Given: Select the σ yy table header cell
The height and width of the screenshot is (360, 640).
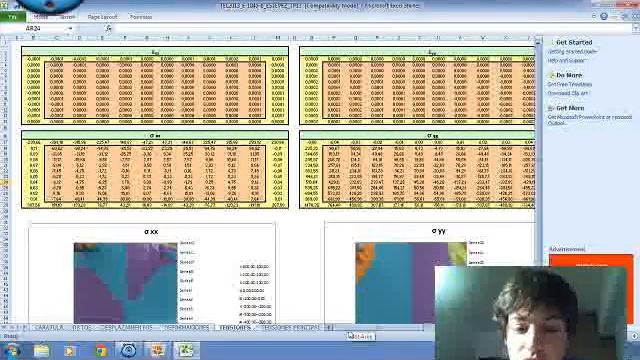Looking at the screenshot, I should [417, 135].
